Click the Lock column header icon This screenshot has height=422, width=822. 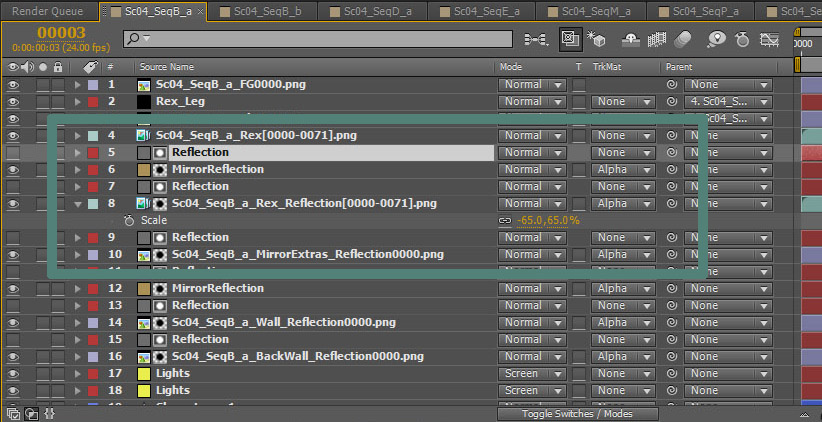click(58, 67)
